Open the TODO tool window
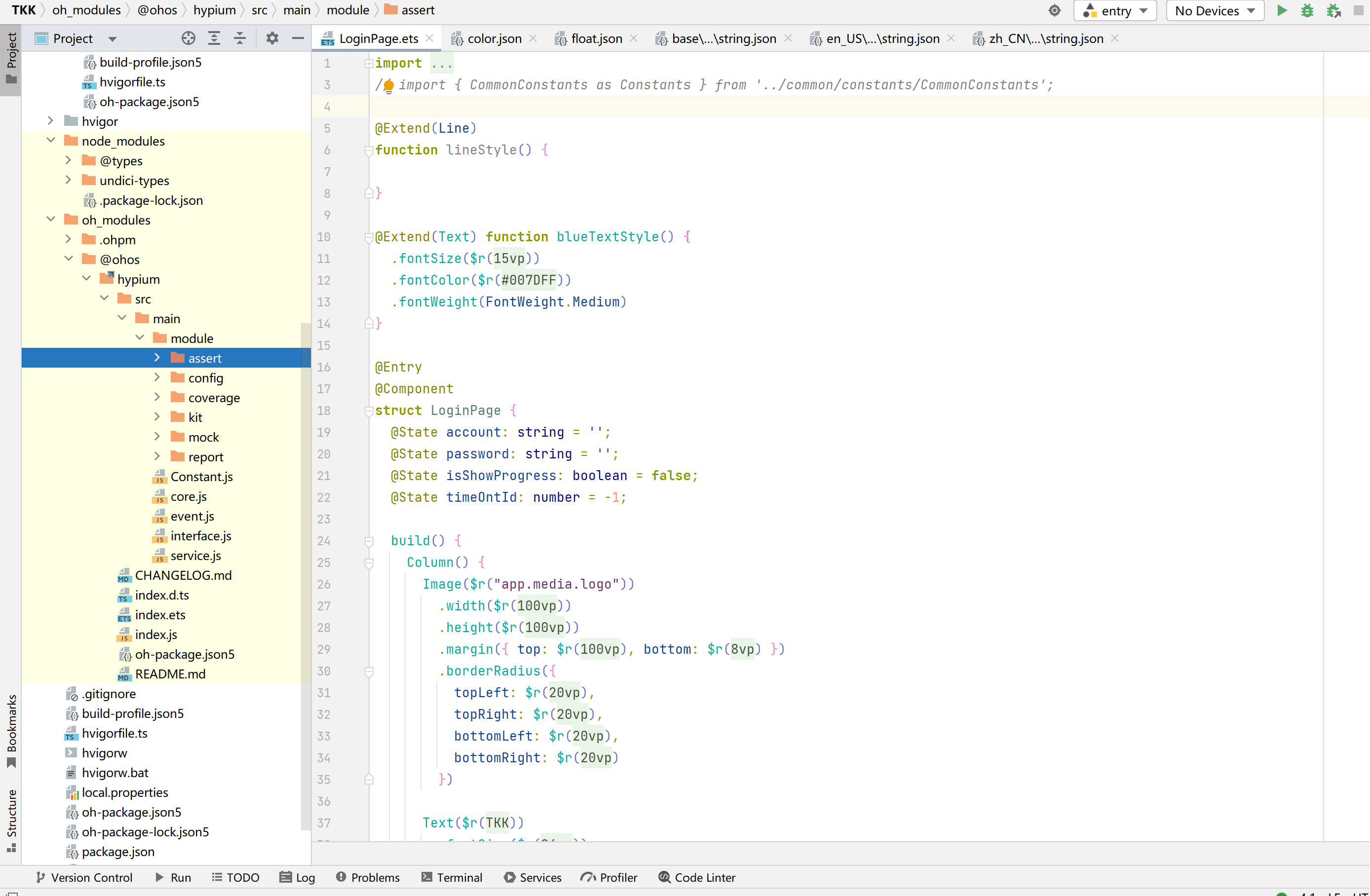The width and height of the screenshot is (1370, 896). pos(235,877)
